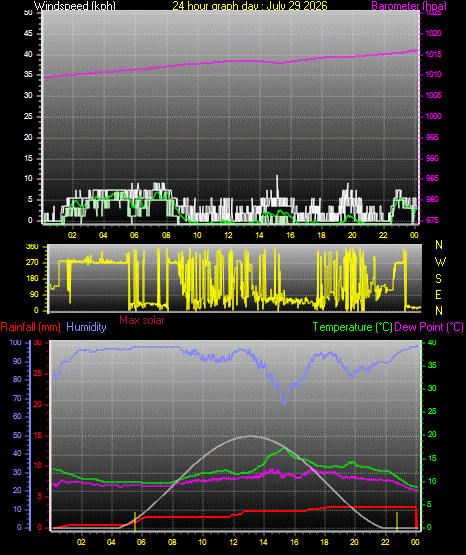Click the 1020 value on barometer axis

pos(433,33)
